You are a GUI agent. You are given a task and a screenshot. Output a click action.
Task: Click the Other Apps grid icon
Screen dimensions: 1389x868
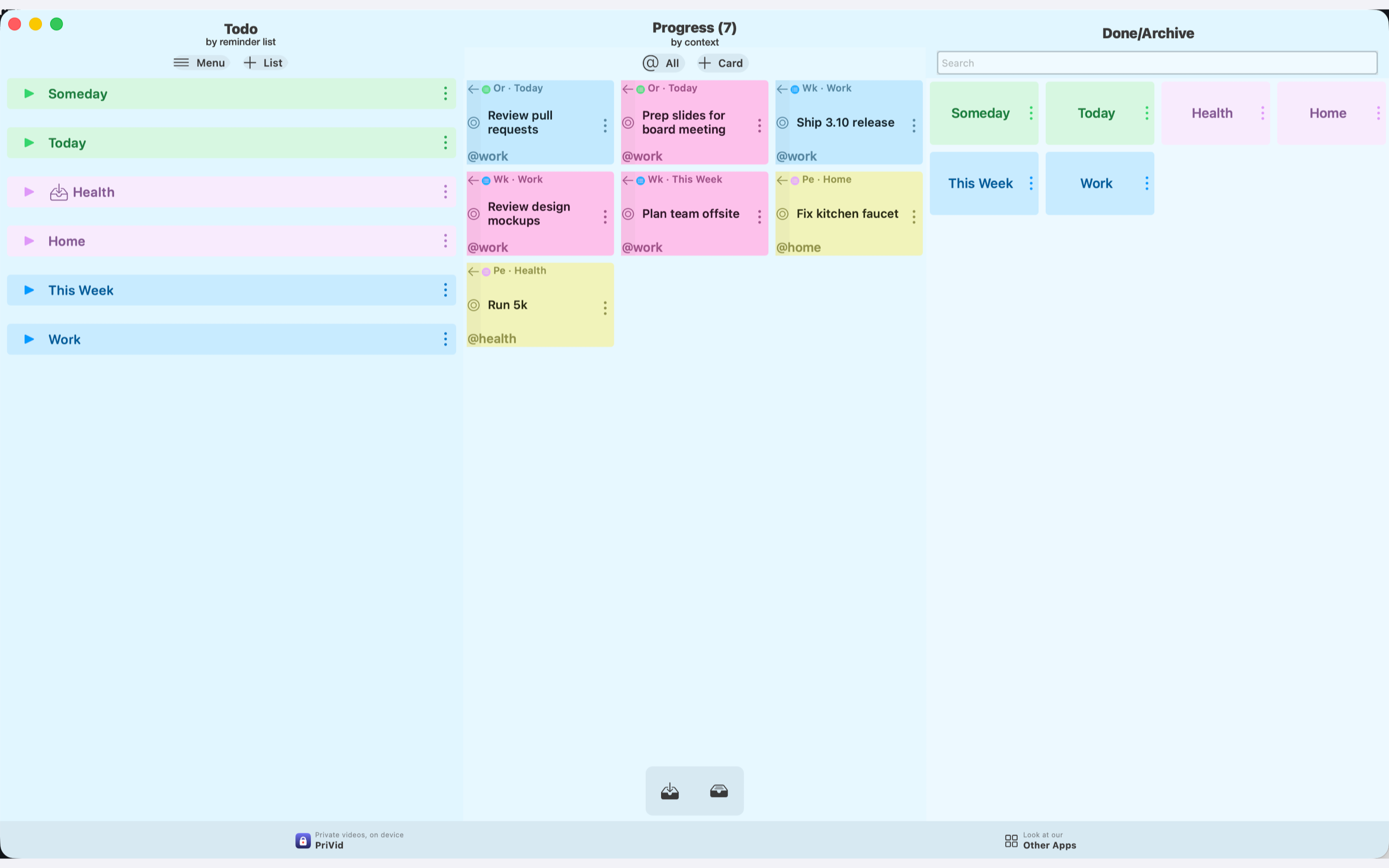point(1011,841)
